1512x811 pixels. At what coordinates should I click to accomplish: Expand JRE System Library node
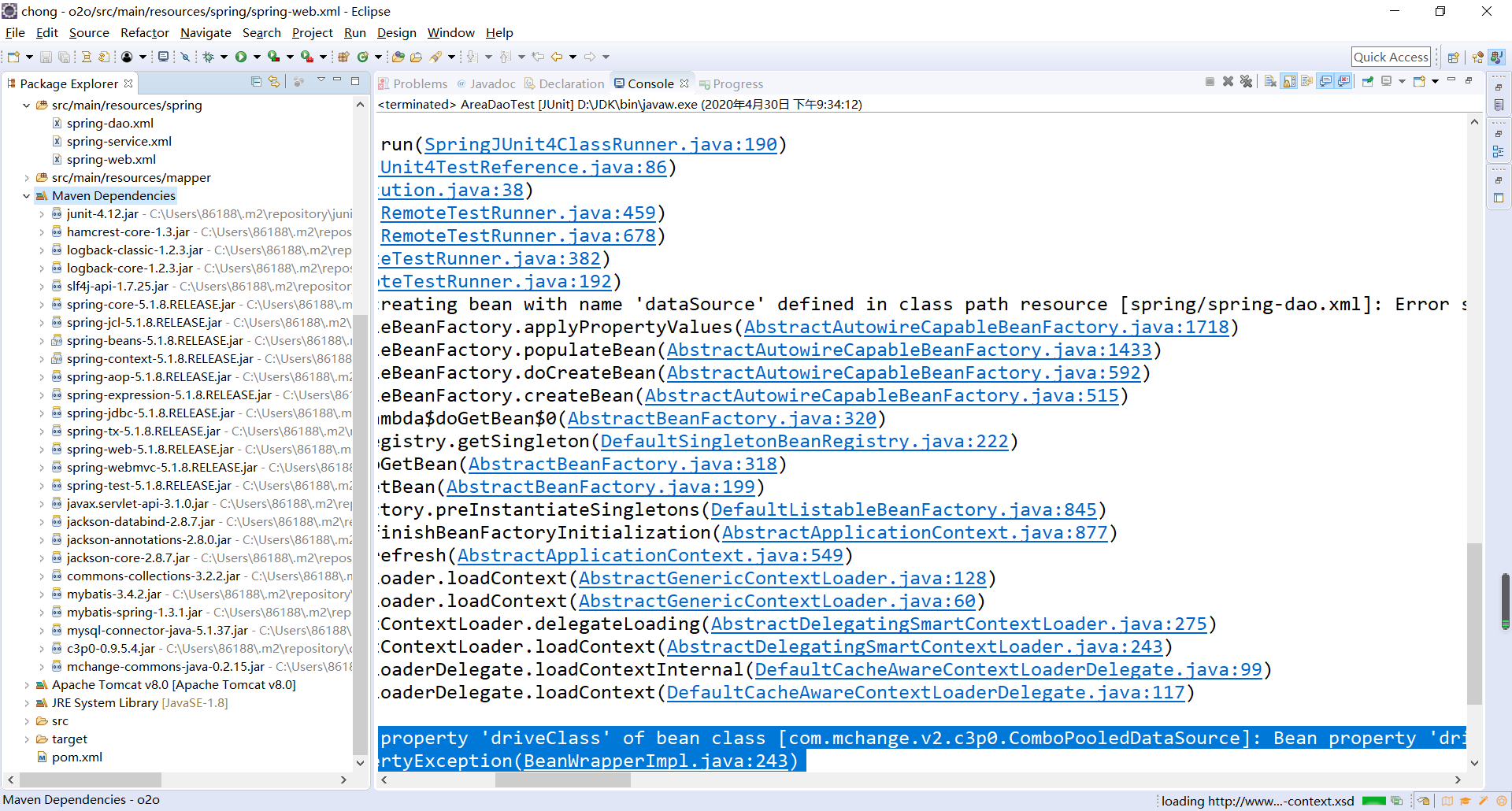[26, 702]
